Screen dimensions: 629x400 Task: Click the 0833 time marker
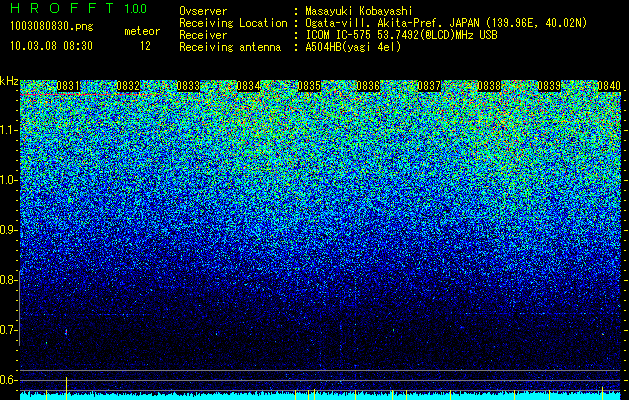(x=189, y=86)
